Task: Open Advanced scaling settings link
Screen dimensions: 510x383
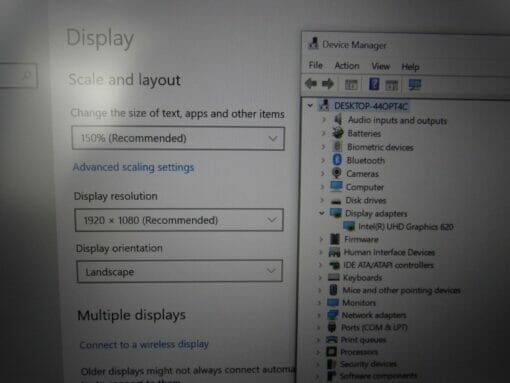Action: [x=133, y=167]
